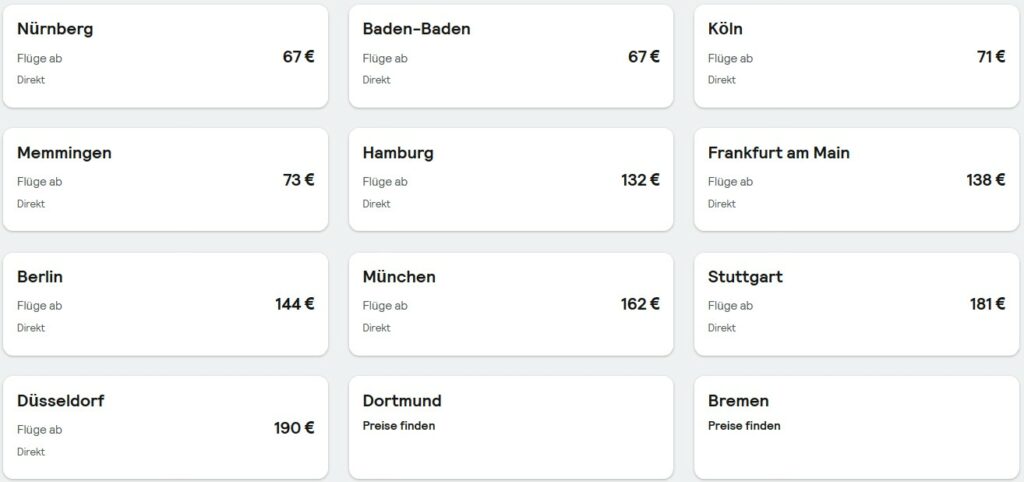Open Memmingen flights from 73 €

(x=165, y=180)
